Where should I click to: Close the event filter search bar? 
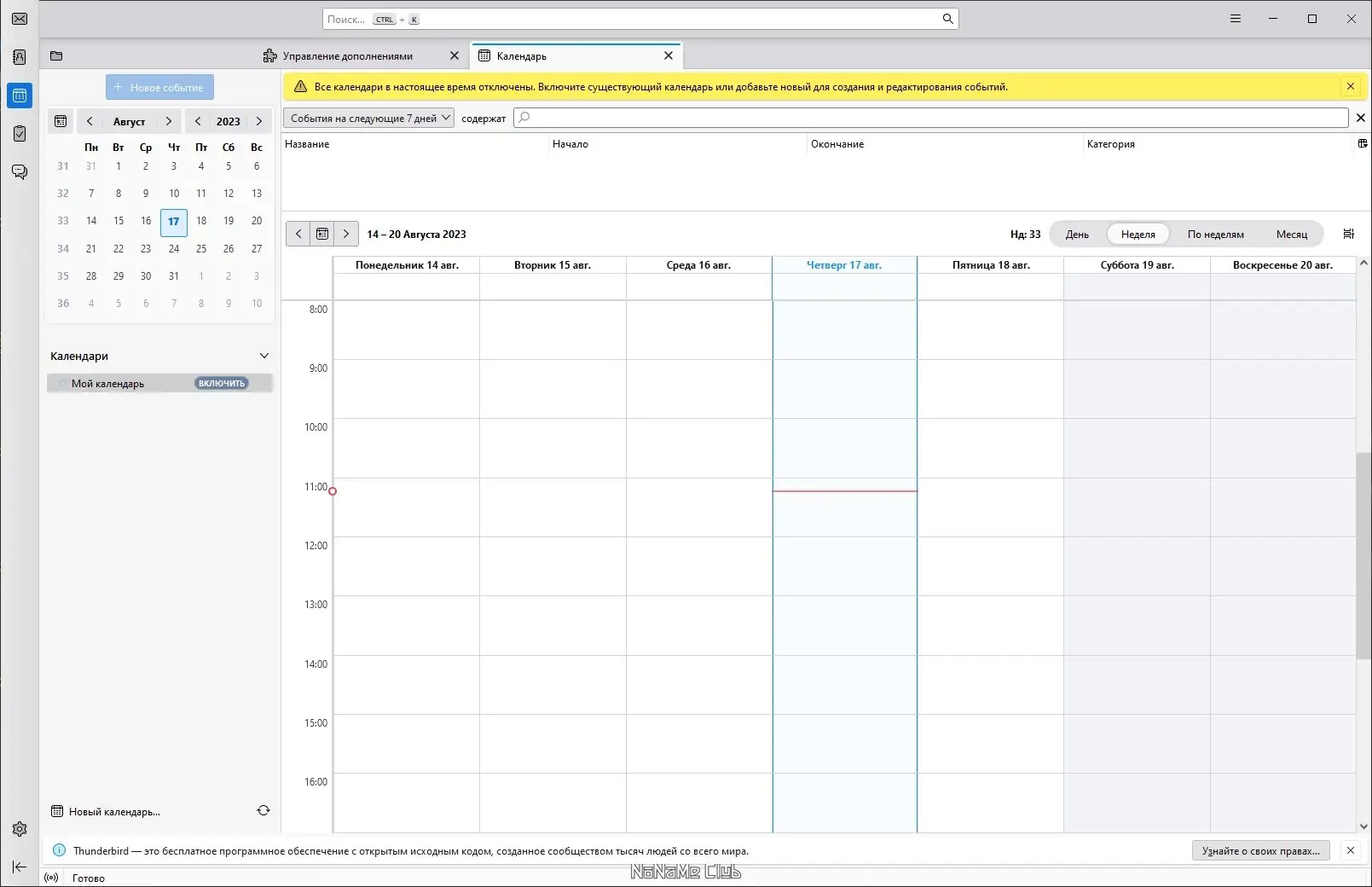point(1361,118)
